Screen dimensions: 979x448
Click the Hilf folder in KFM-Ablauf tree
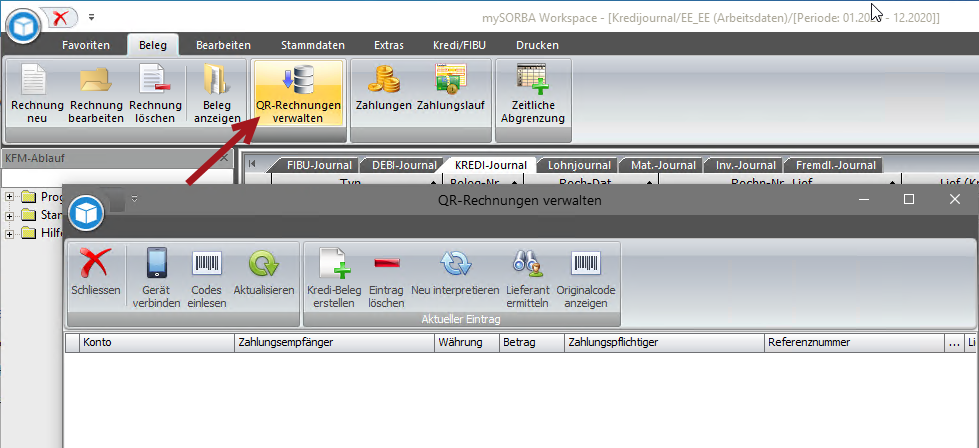(x=41, y=234)
